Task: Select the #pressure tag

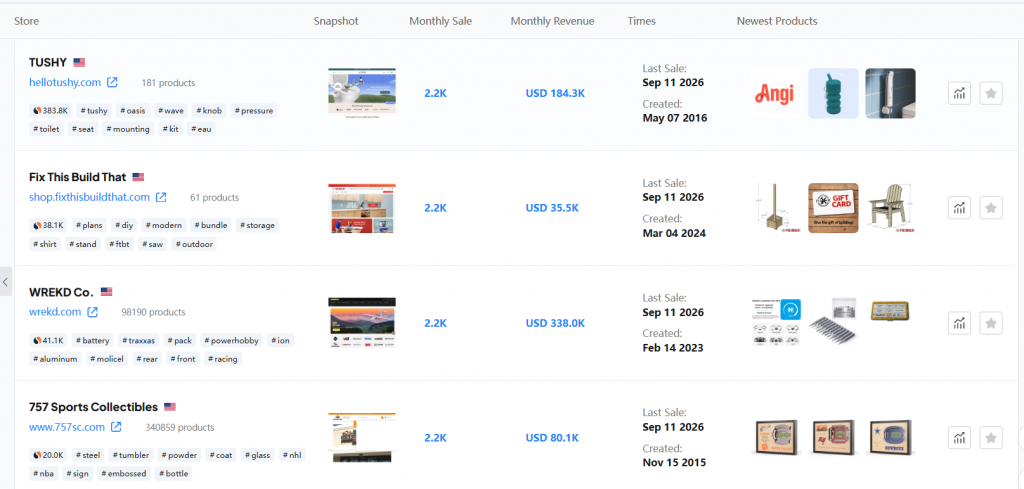Action: [x=253, y=110]
